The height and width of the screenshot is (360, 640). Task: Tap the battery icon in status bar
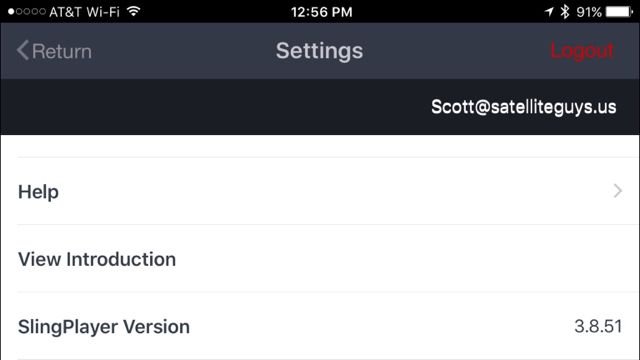pos(619,11)
